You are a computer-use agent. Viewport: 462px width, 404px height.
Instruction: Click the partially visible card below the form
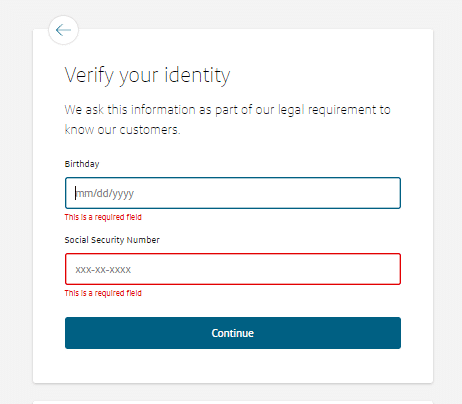point(233,402)
